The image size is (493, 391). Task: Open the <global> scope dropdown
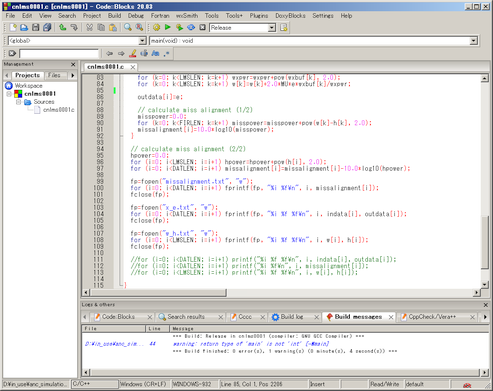pos(142,41)
